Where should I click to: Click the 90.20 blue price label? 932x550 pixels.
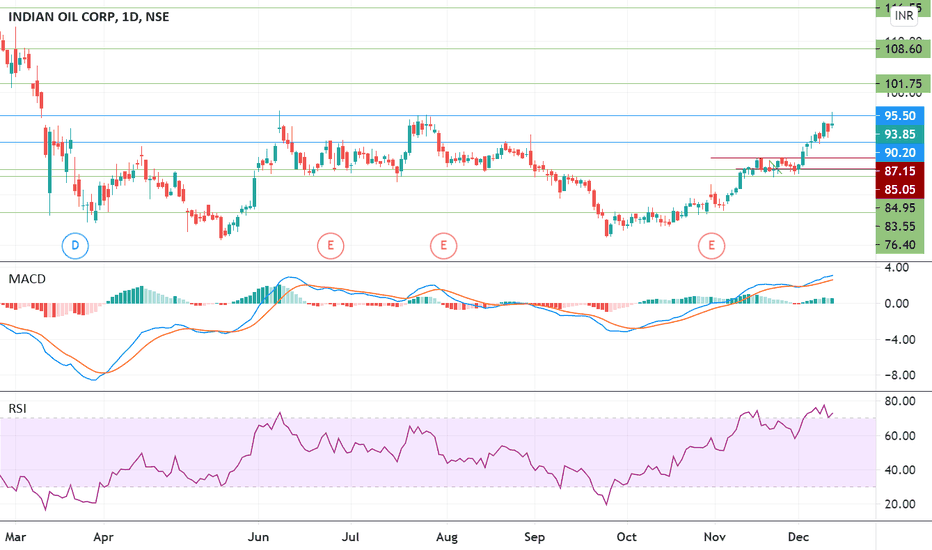[x=900, y=153]
